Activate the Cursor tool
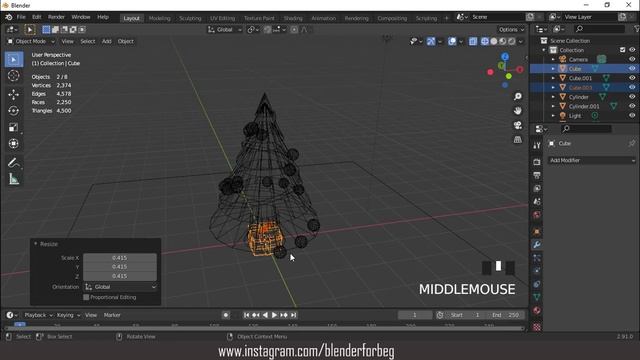640x360 pixels. [13, 76]
